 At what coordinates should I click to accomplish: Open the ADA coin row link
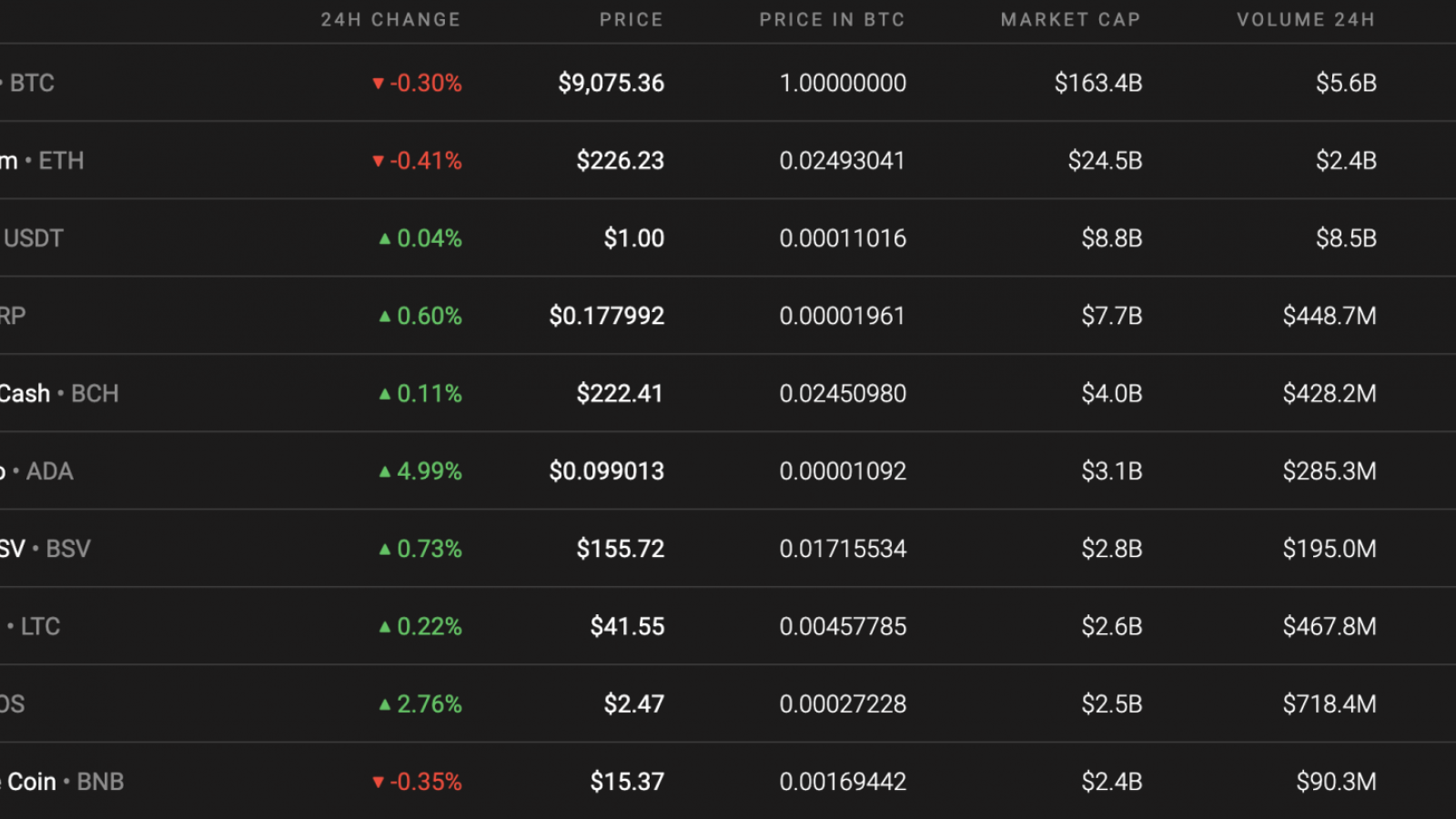(36, 471)
